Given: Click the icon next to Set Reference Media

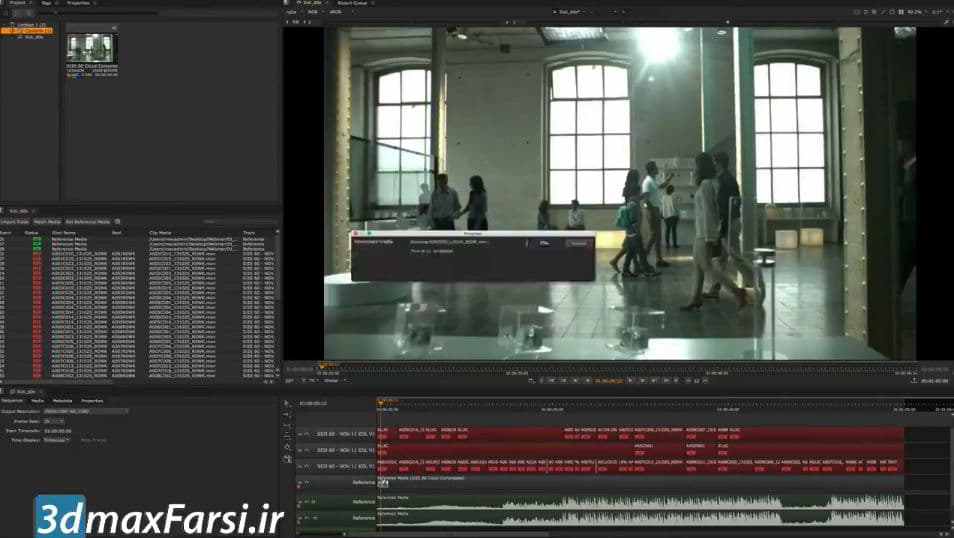Looking at the screenshot, I should tap(118, 221).
